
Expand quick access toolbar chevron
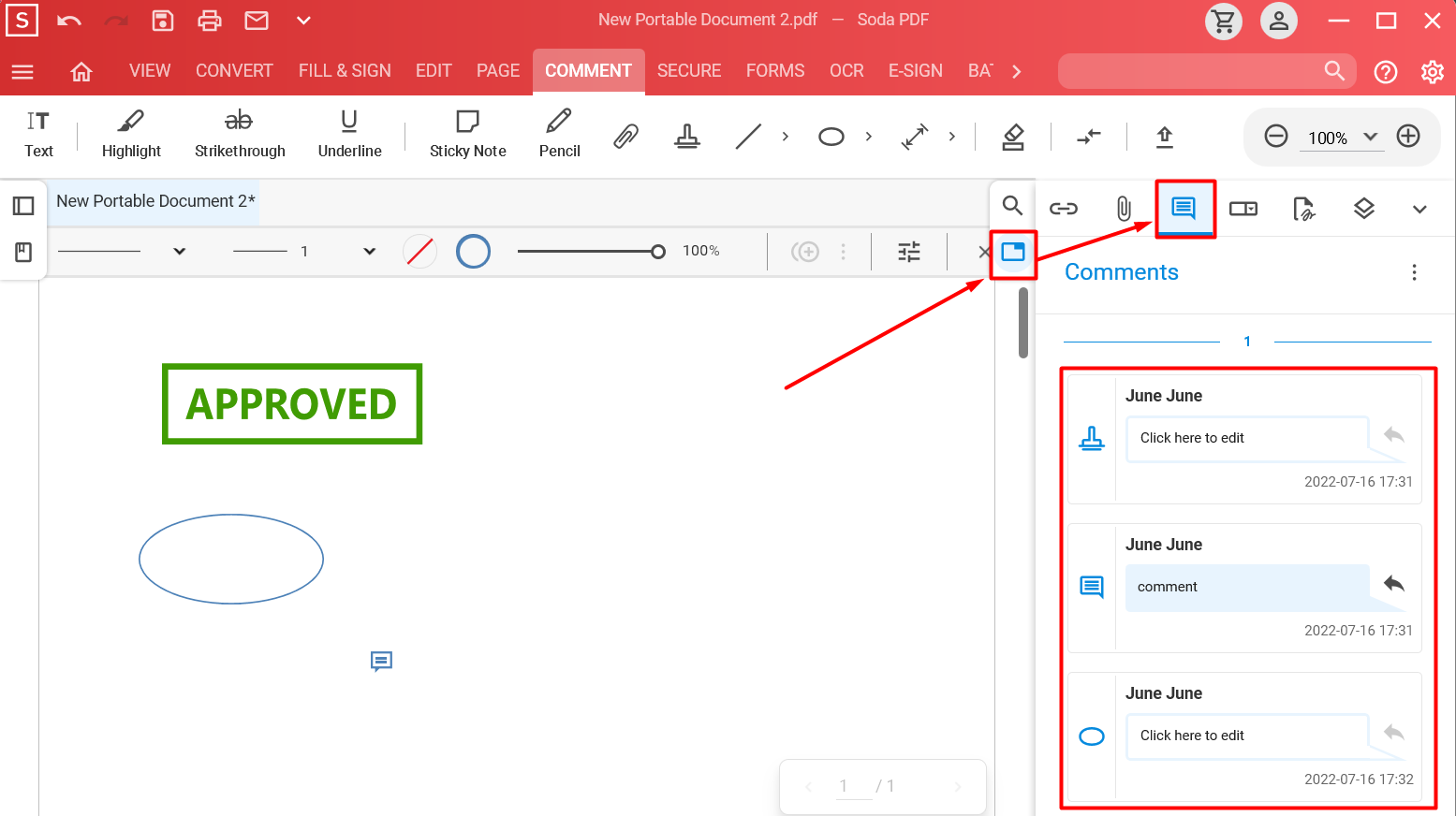[x=303, y=21]
